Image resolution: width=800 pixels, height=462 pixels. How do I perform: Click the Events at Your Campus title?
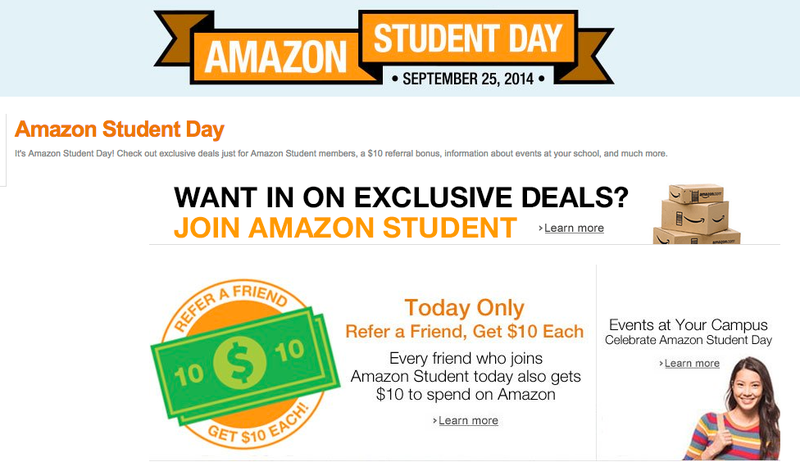pos(688,325)
